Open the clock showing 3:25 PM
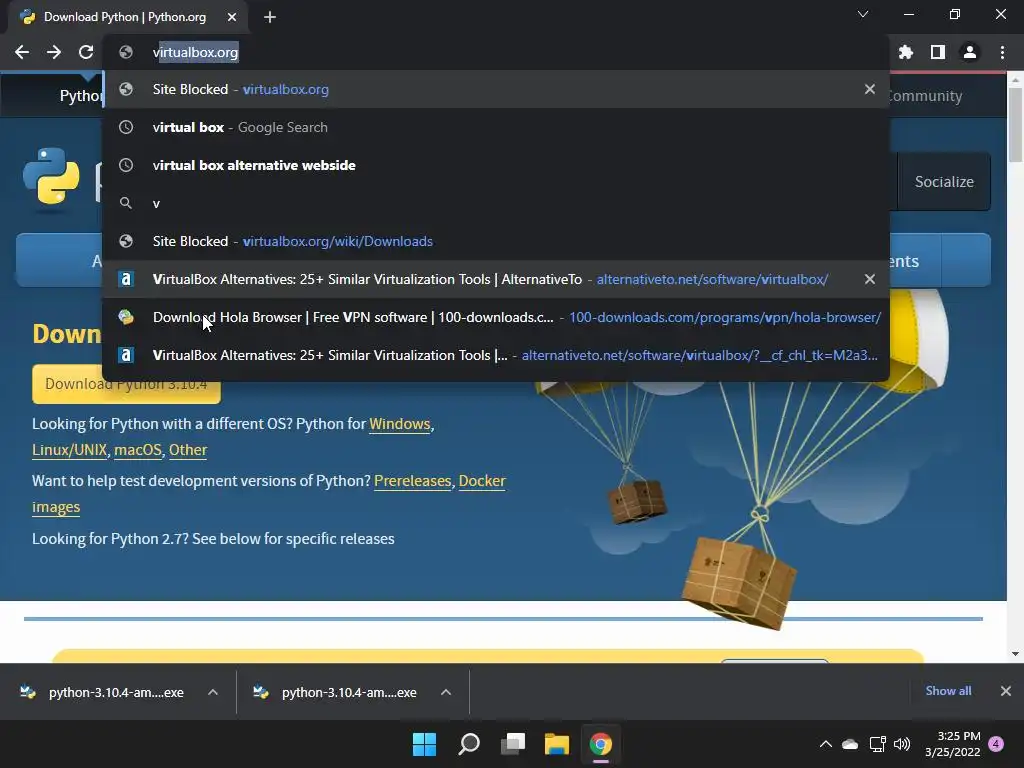Screen dimensions: 1024x768 coord(953,744)
